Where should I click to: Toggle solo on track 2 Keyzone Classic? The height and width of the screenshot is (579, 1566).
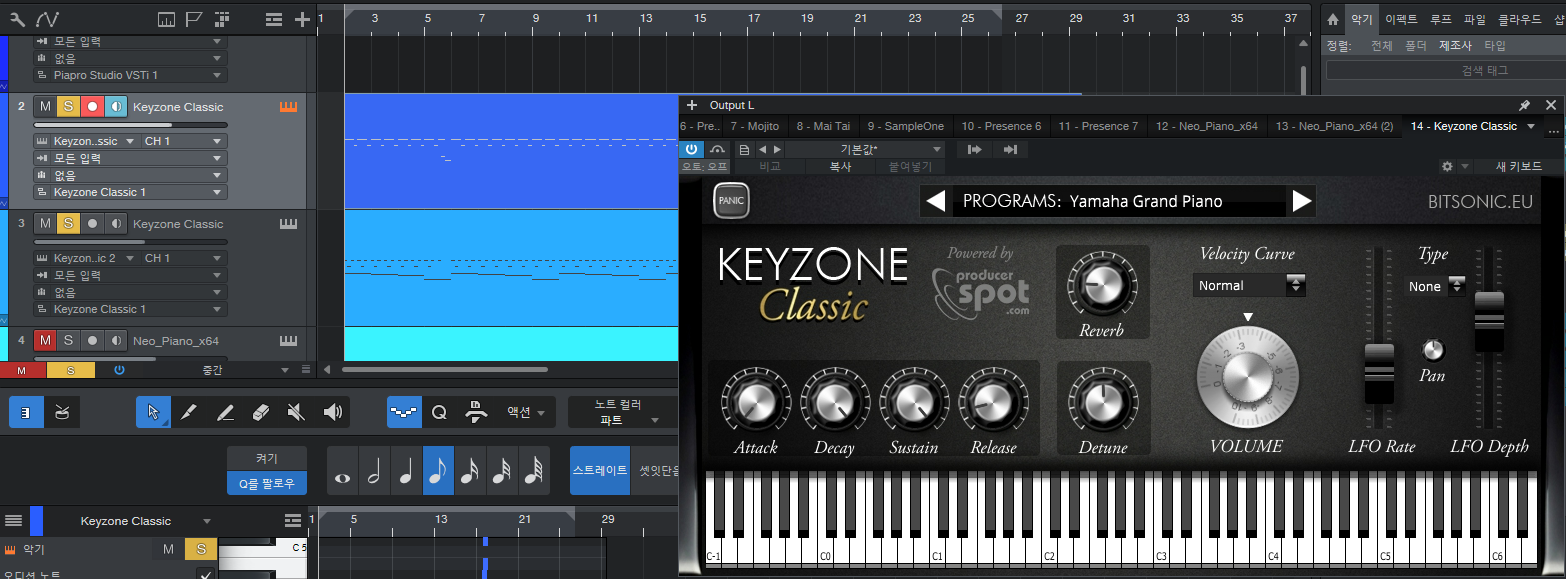[x=69, y=107]
